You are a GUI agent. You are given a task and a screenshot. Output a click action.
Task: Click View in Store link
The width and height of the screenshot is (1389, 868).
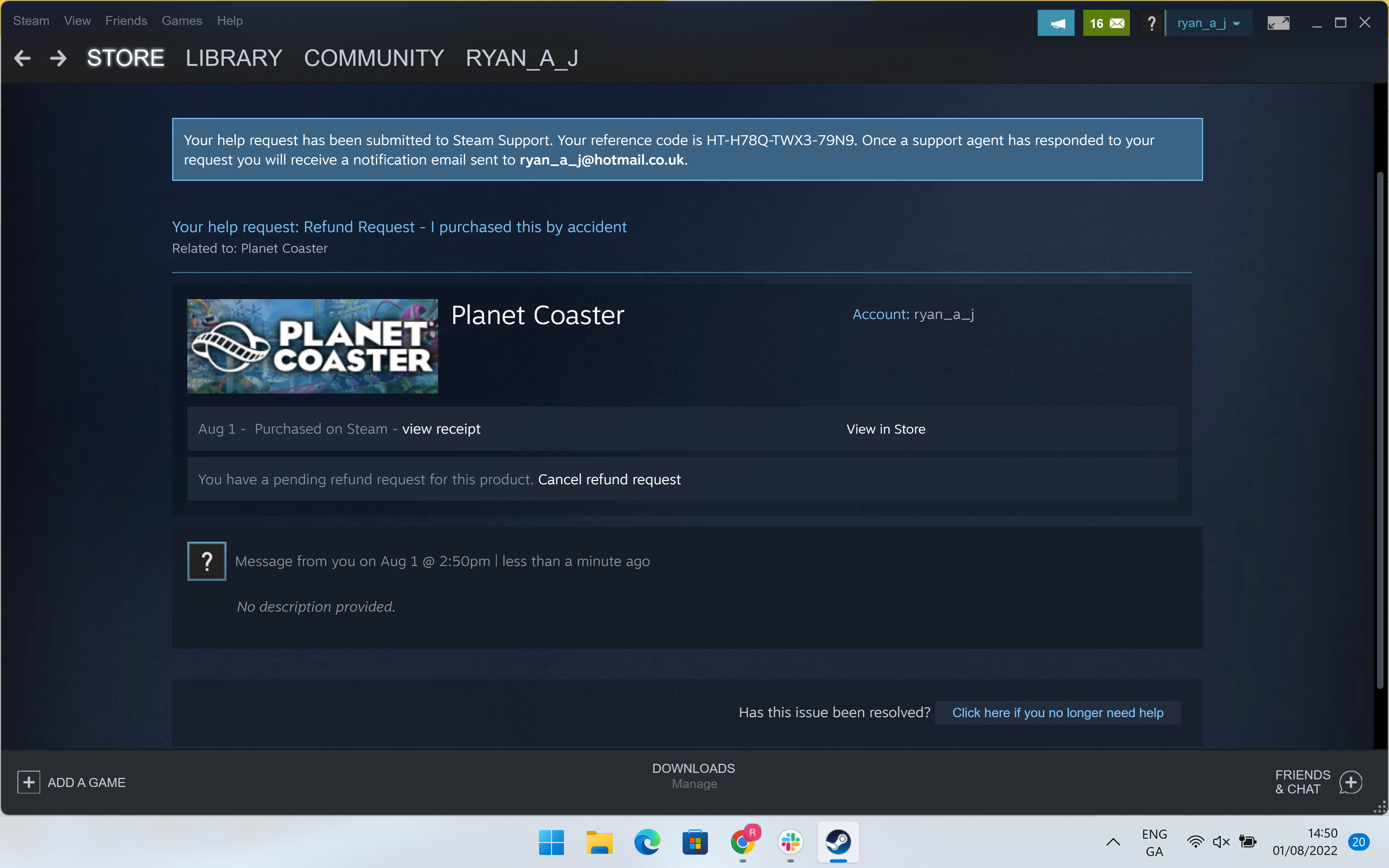pyautogui.click(x=885, y=429)
